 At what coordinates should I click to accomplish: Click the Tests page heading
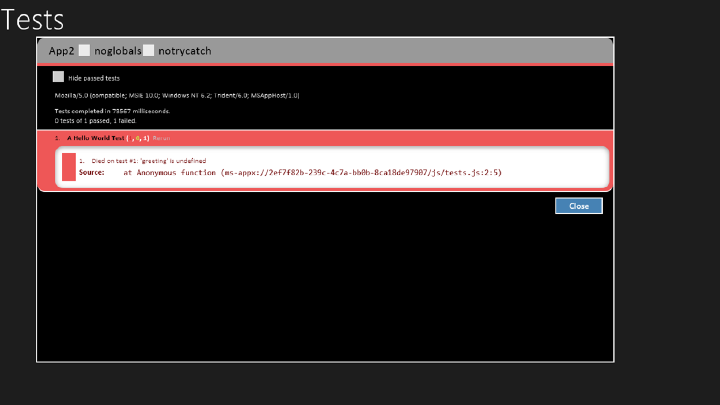click(33, 20)
